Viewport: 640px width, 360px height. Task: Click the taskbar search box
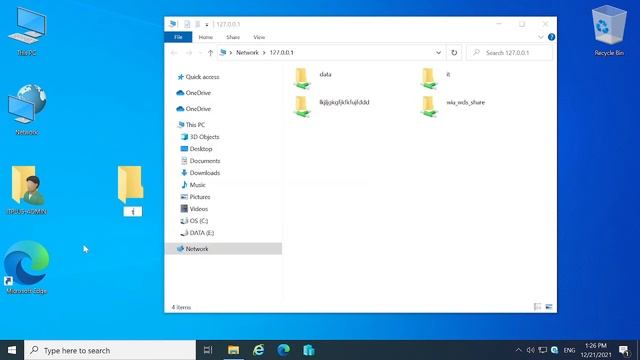tap(110, 350)
